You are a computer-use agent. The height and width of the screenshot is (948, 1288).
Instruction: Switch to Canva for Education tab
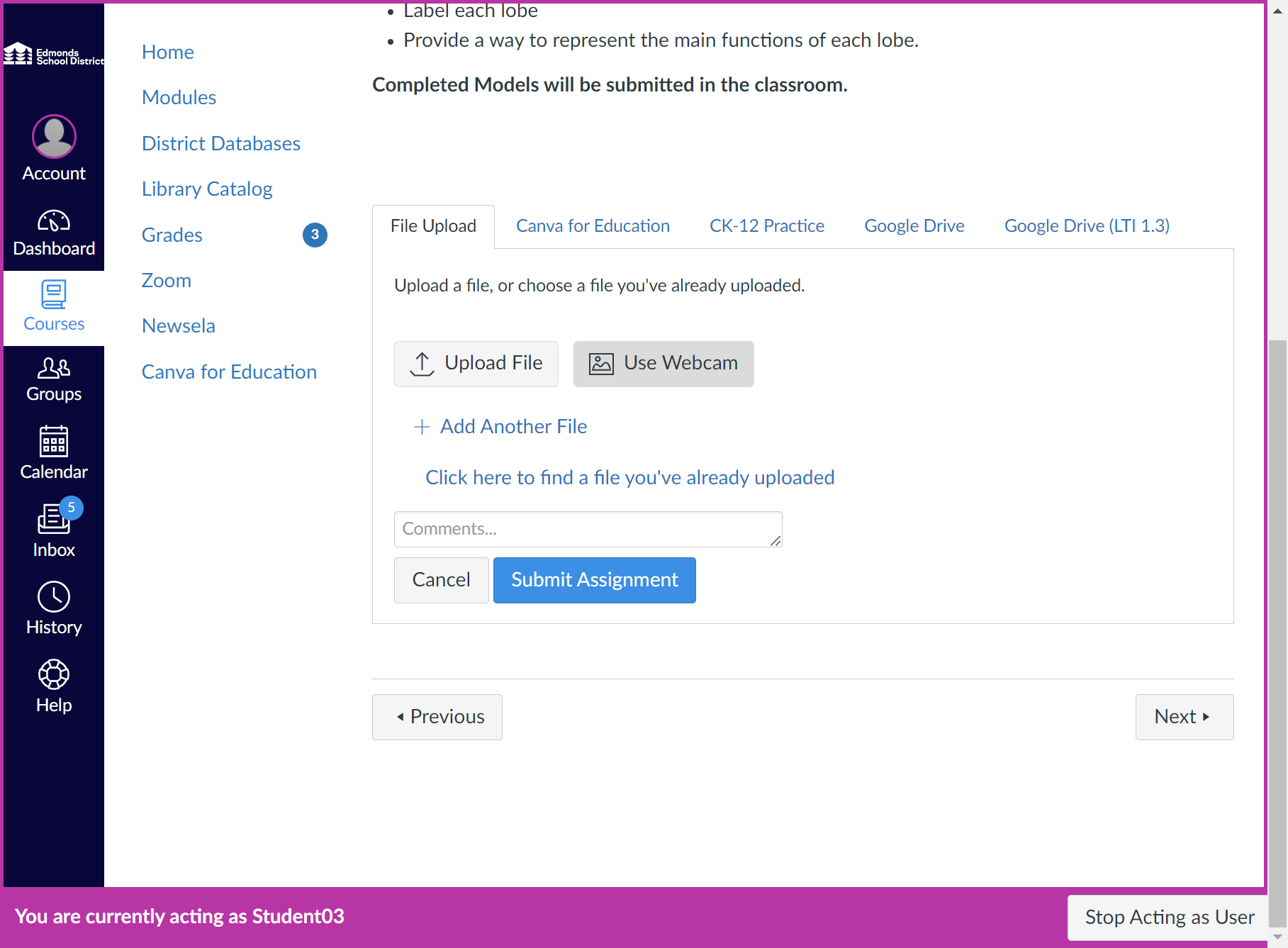click(x=593, y=226)
